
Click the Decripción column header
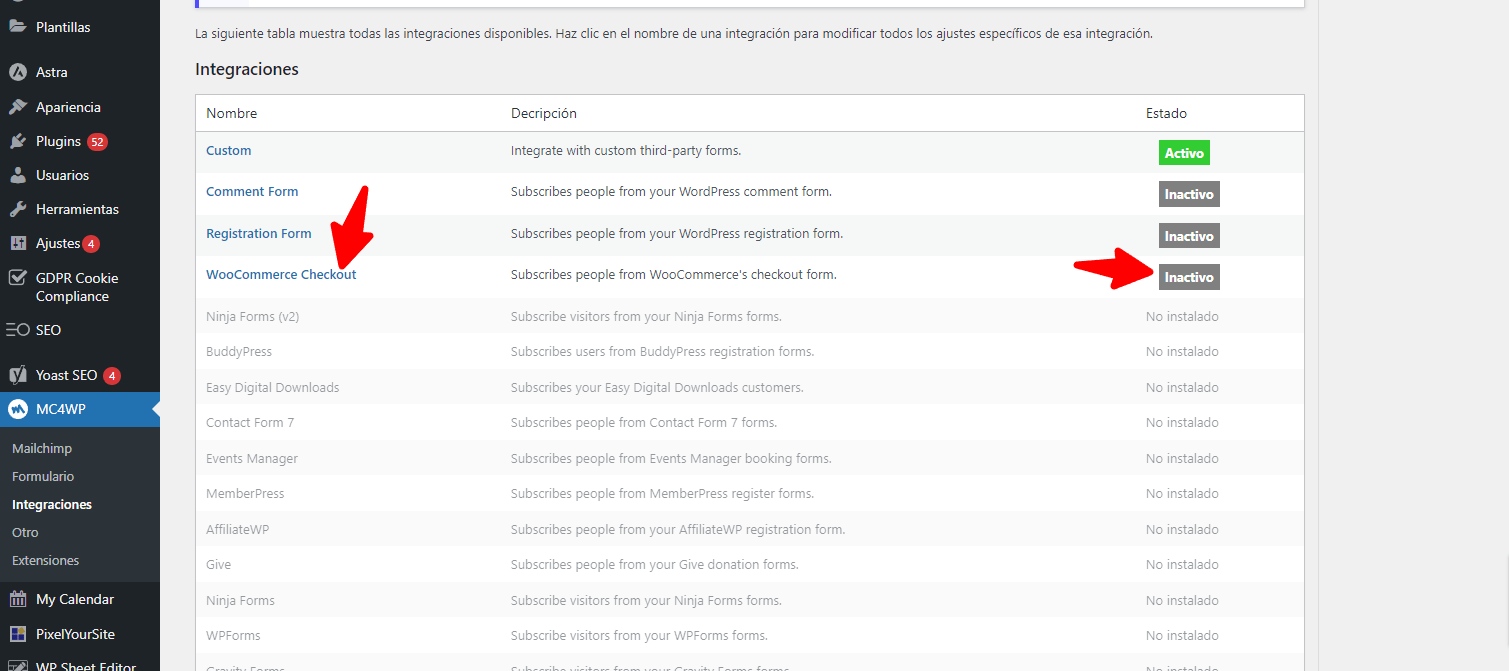coord(544,113)
